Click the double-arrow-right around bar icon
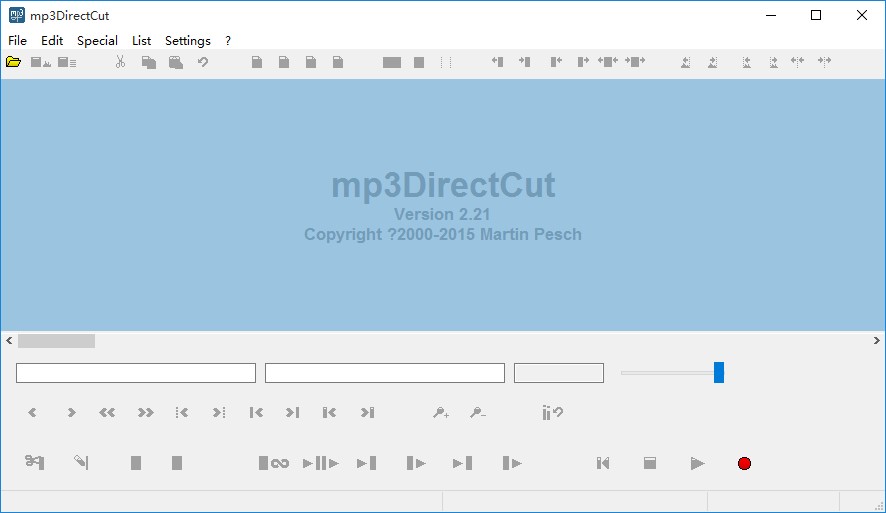The width and height of the screenshot is (886, 513). tap(635, 62)
